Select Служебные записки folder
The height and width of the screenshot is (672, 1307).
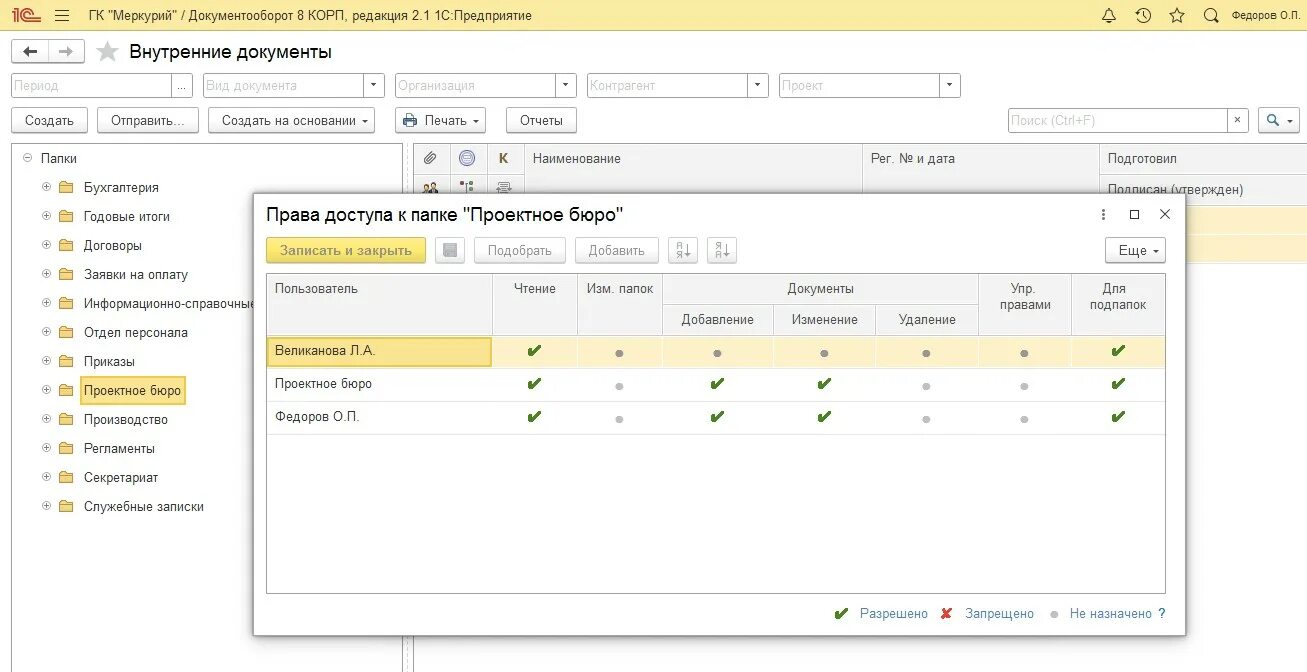[x=144, y=506]
